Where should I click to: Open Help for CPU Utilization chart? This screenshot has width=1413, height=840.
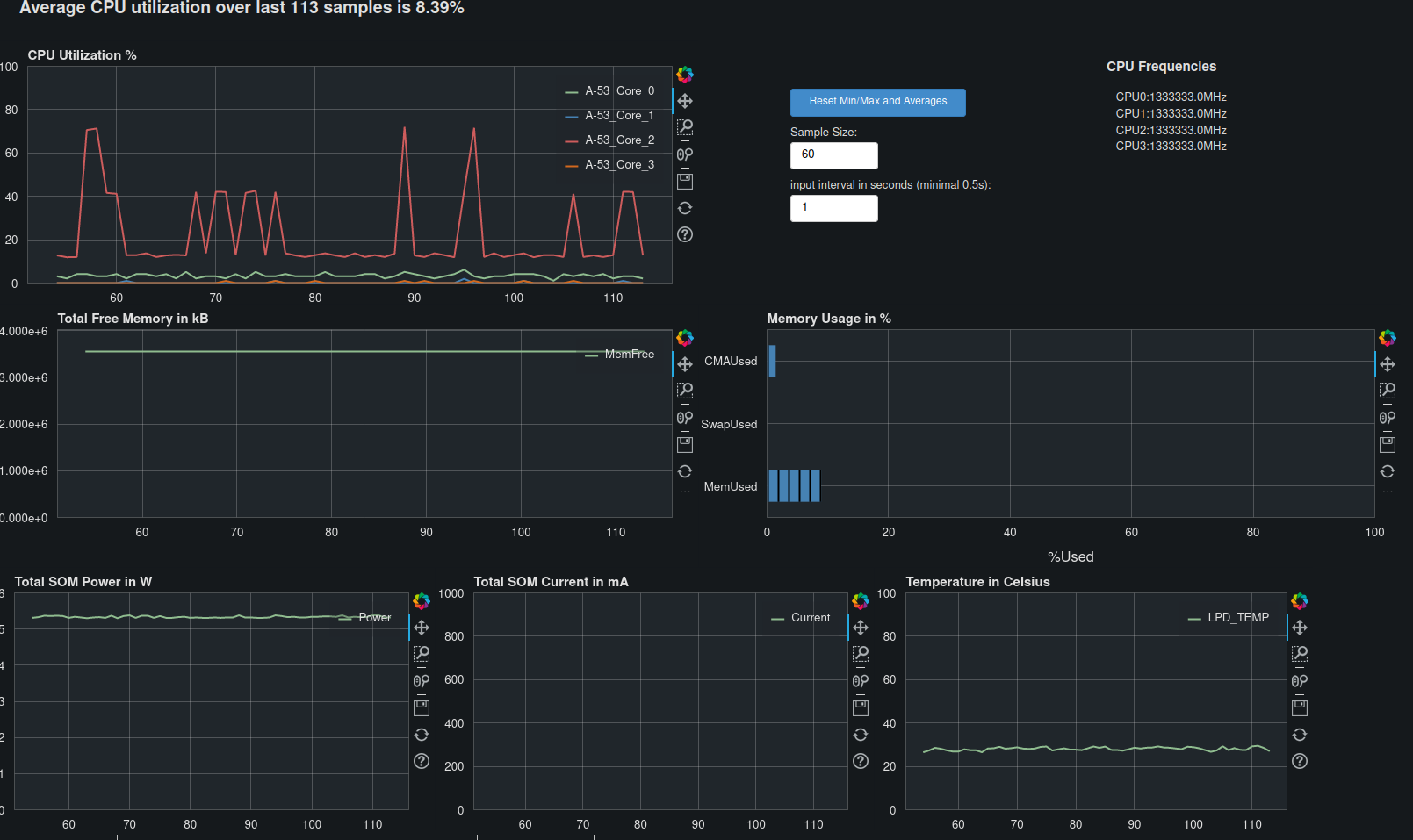tap(685, 234)
